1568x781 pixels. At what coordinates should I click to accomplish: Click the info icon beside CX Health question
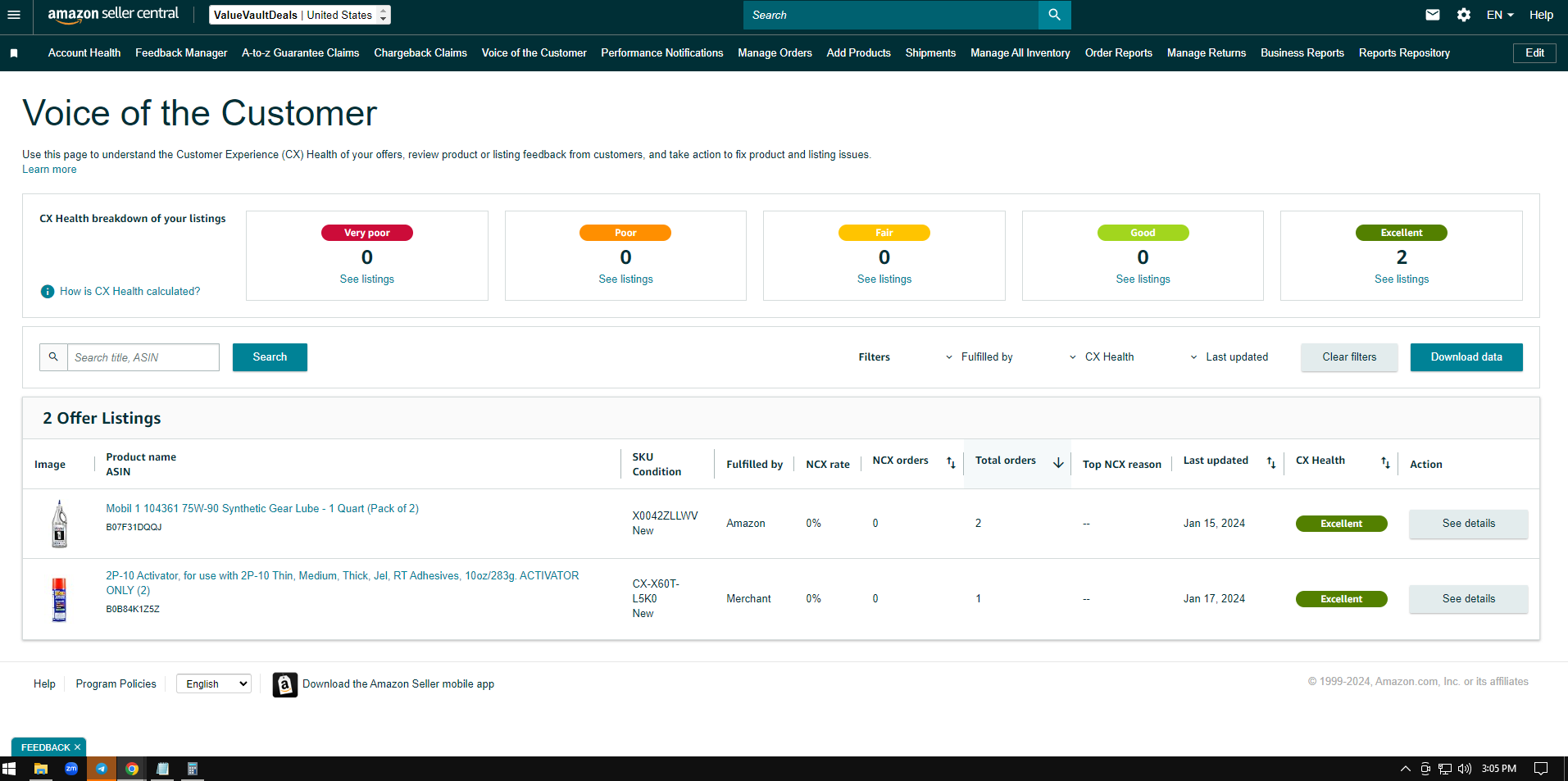click(x=48, y=292)
